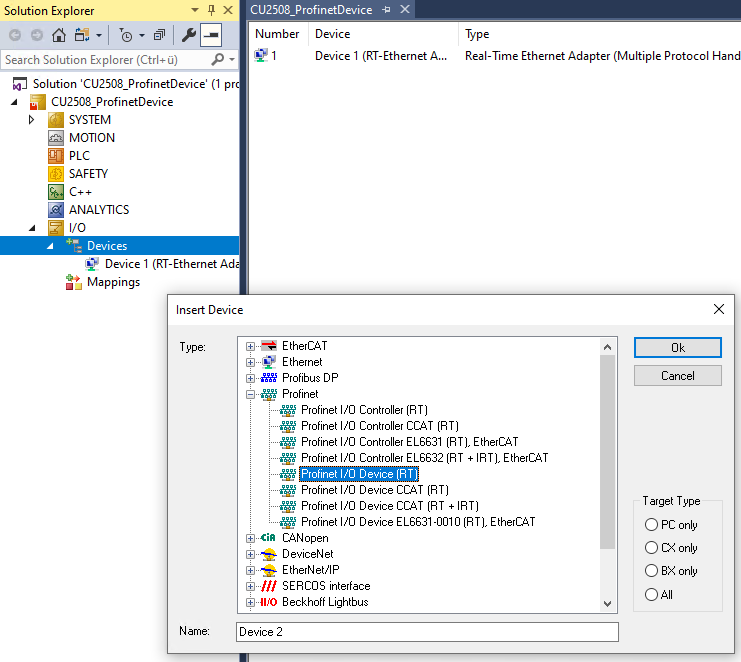
Task: Select the C++ node in the tree
Action: pos(80,192)
